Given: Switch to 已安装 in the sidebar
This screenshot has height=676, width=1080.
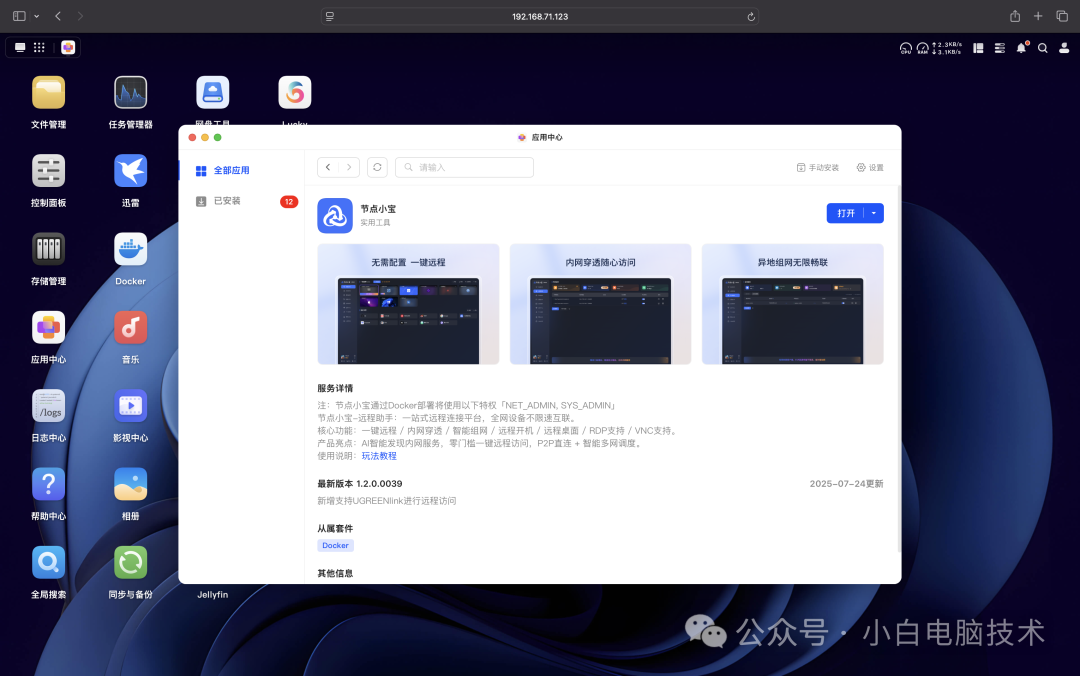Looking at the screenshot, I should click(x=241, y=201).
